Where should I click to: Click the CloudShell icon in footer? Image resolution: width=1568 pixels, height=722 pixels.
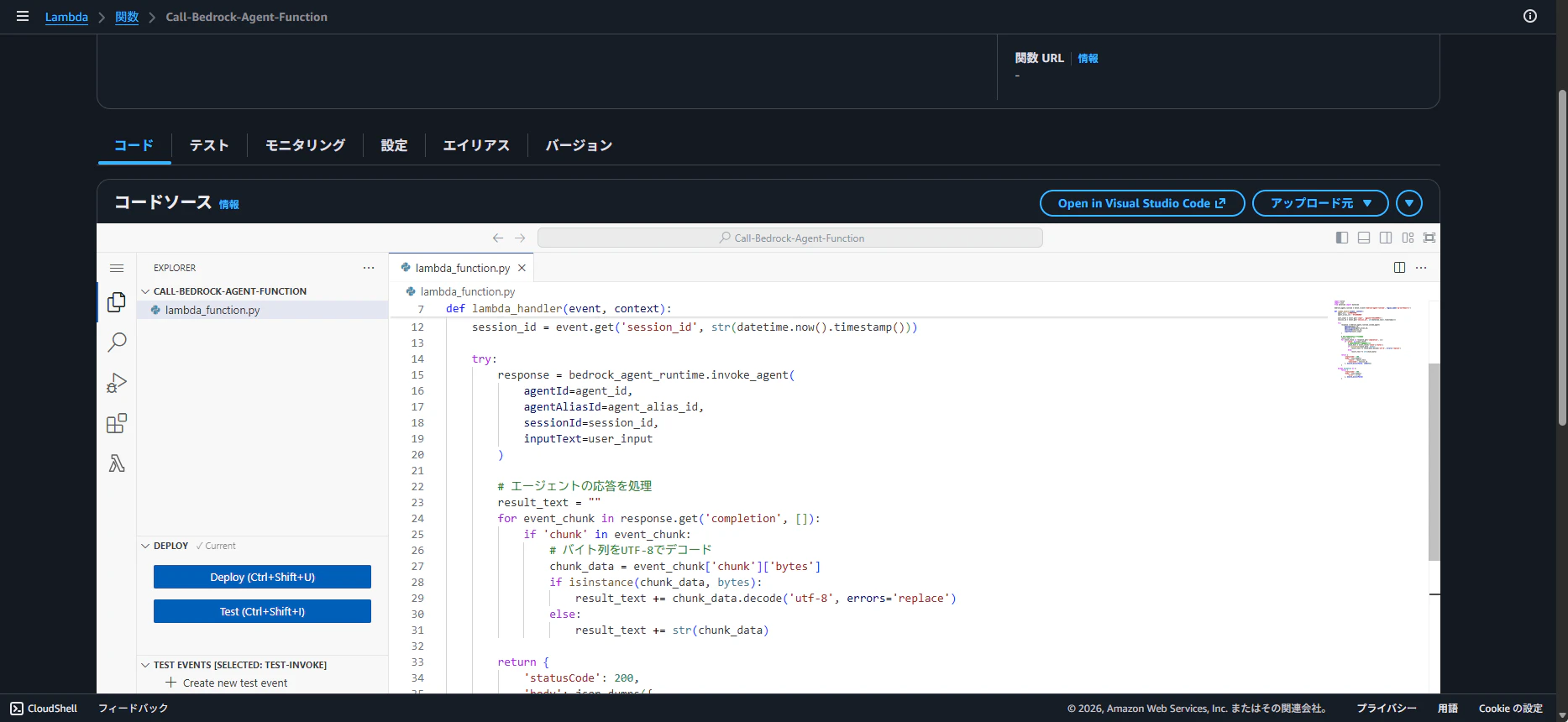pos(17,709)
